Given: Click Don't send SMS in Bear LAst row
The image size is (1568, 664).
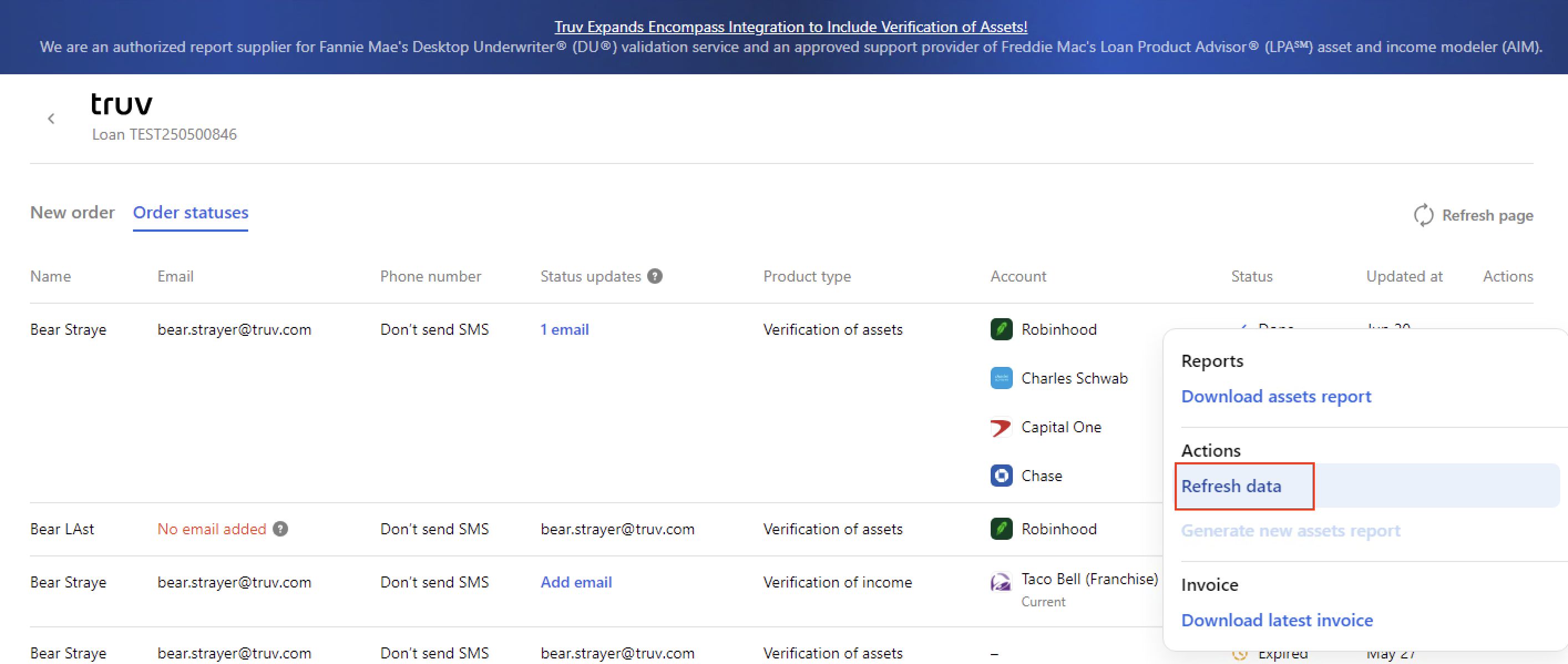Looking at the screenshot, I should pyautogui.click(x=434, y=529).
